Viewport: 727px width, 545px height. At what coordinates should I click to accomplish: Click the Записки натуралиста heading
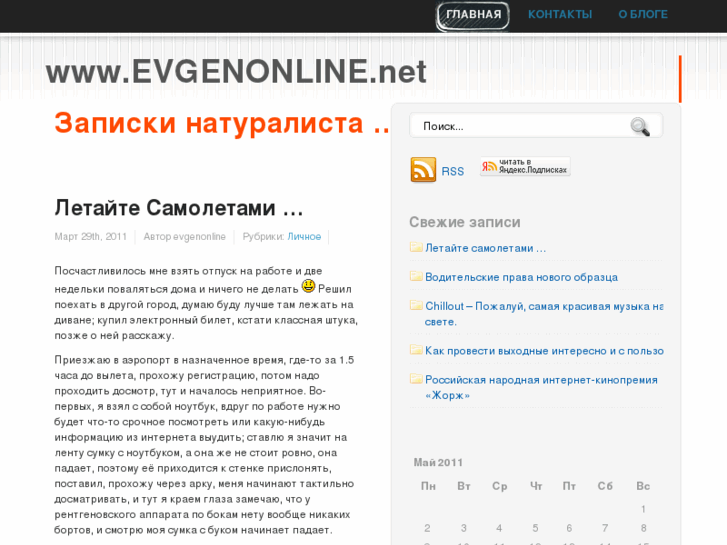[x=222, y=124]
